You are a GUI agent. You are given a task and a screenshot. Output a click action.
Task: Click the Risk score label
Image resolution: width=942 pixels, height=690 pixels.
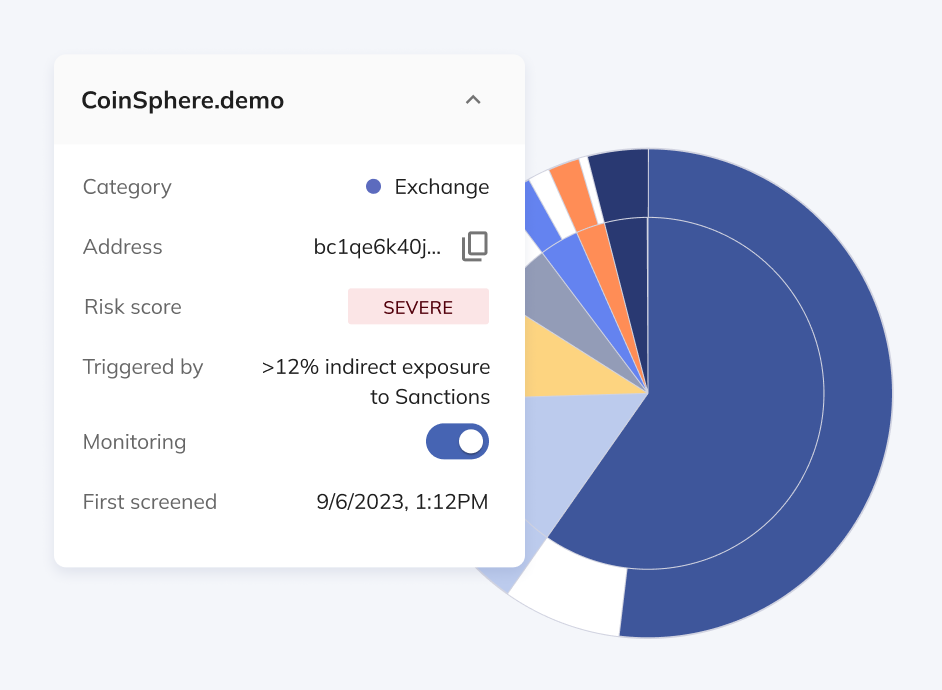[x=132, y=307]
